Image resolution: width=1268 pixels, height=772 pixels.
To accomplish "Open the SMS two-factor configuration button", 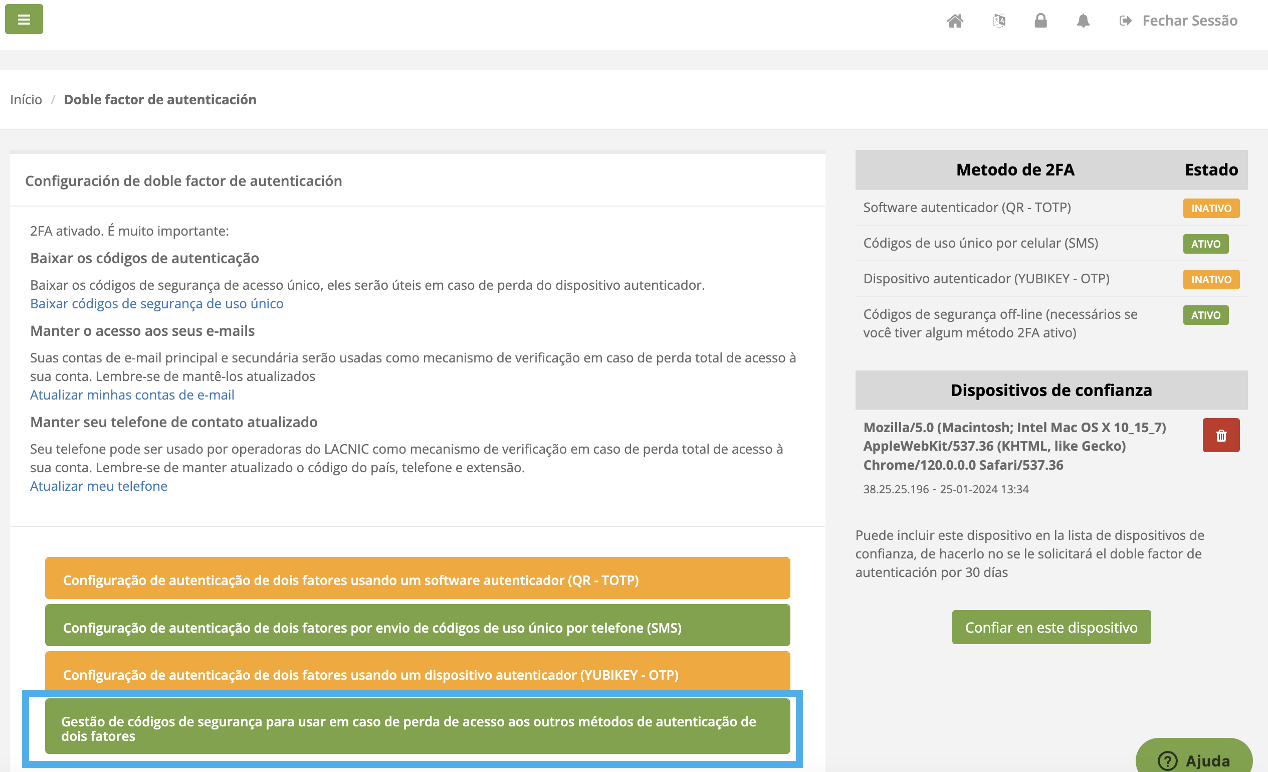I will tap(417, 626).
